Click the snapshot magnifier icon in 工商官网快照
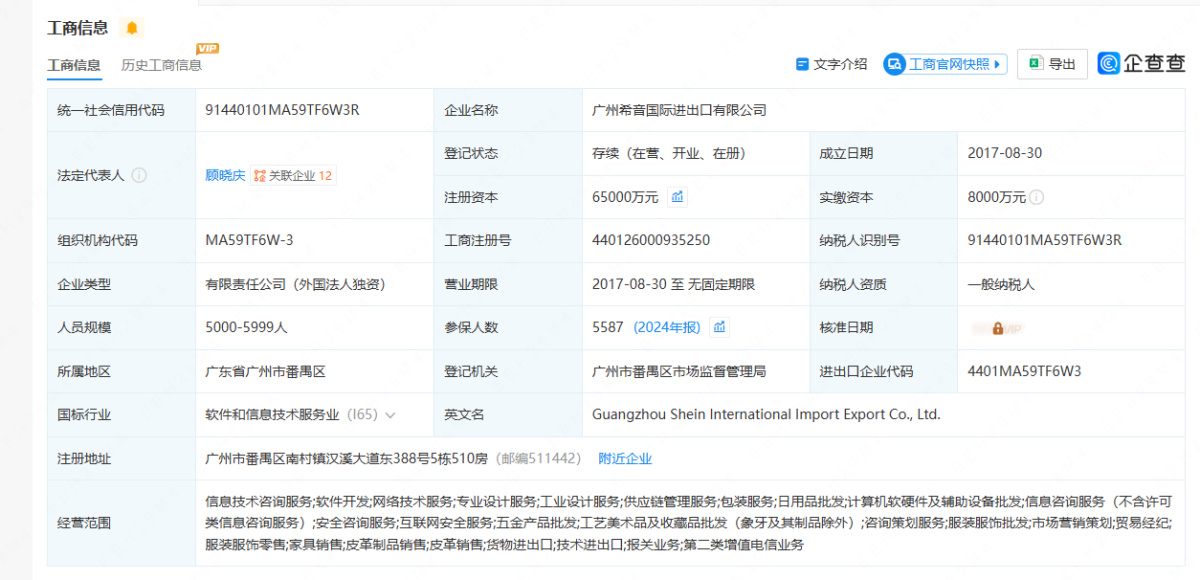 point(893,63)
